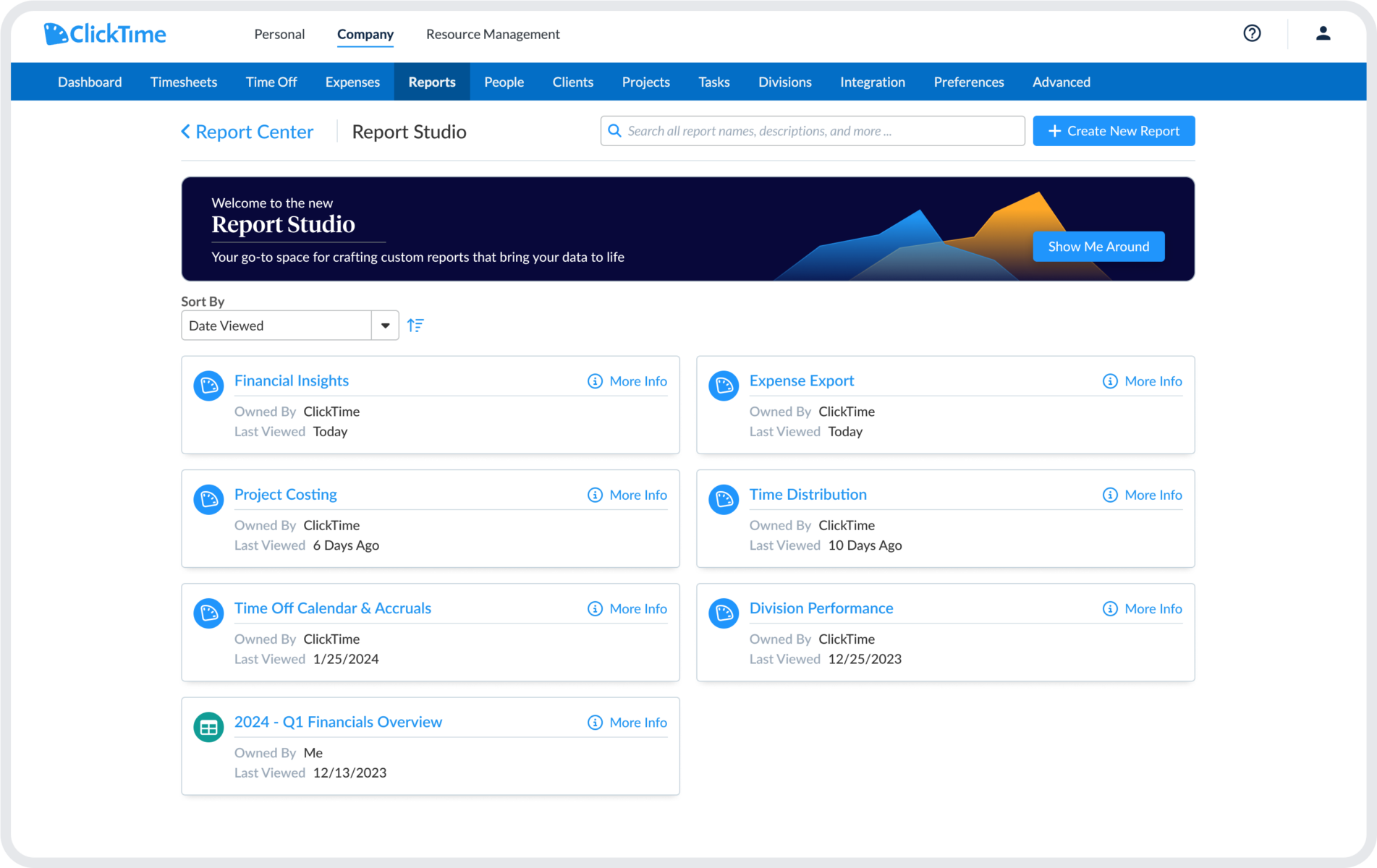The width and height of the screenshot is (1377, 868).
Task: Open the Dashboard menu item
Action: 90,82
